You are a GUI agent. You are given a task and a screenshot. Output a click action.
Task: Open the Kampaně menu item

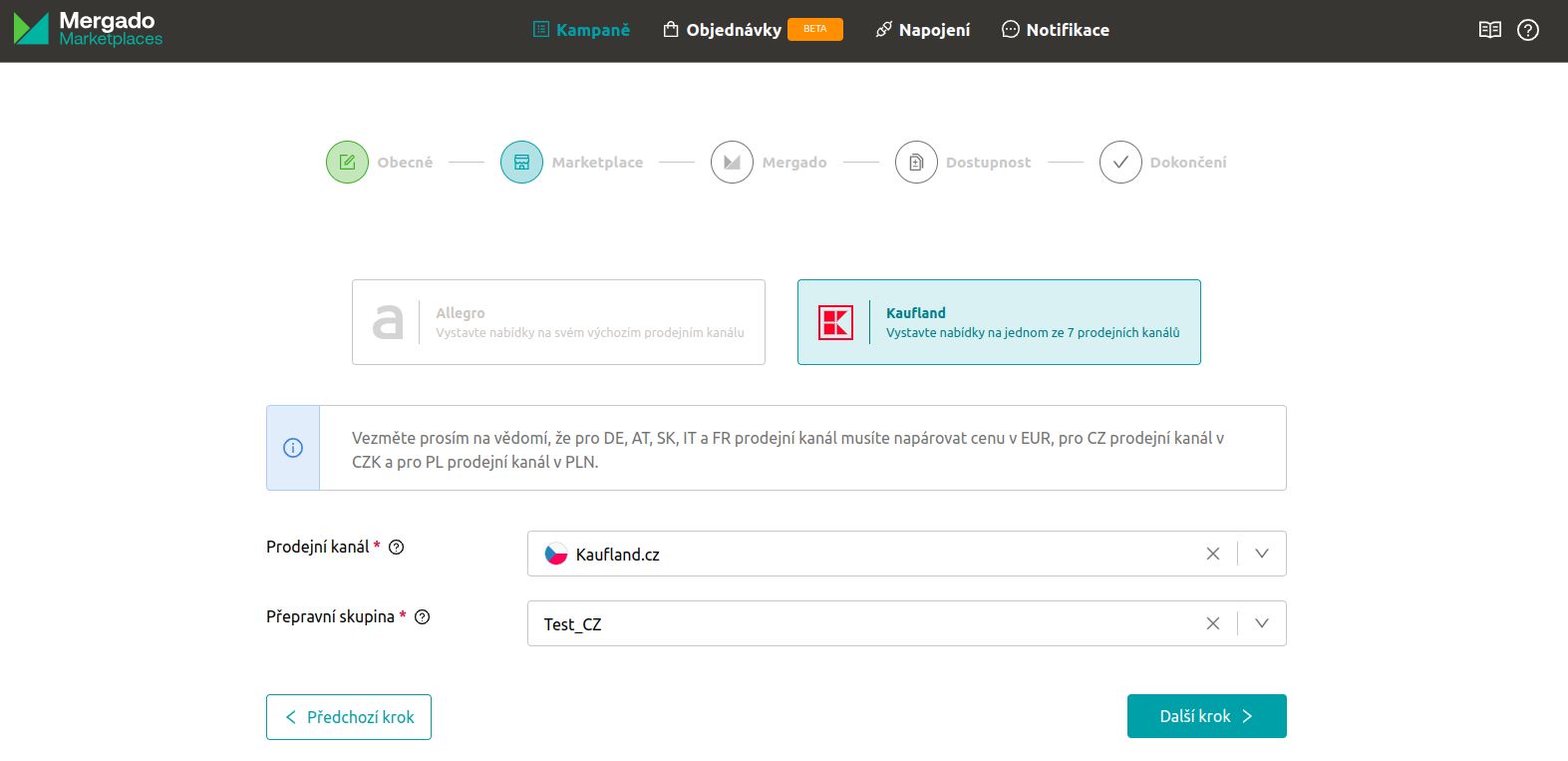581,30
